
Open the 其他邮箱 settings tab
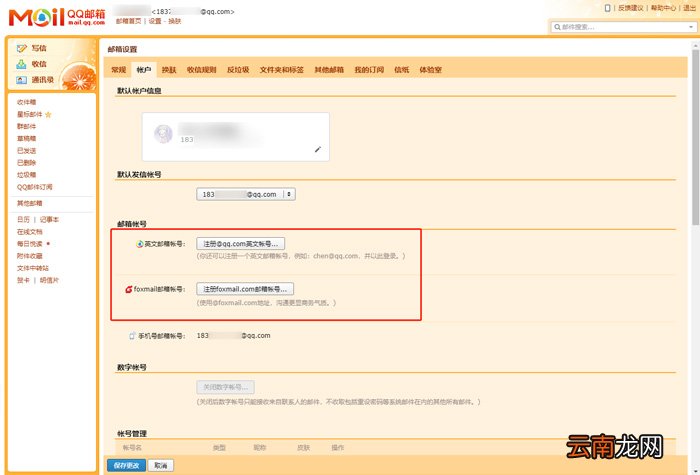click(x=329, y=70)
